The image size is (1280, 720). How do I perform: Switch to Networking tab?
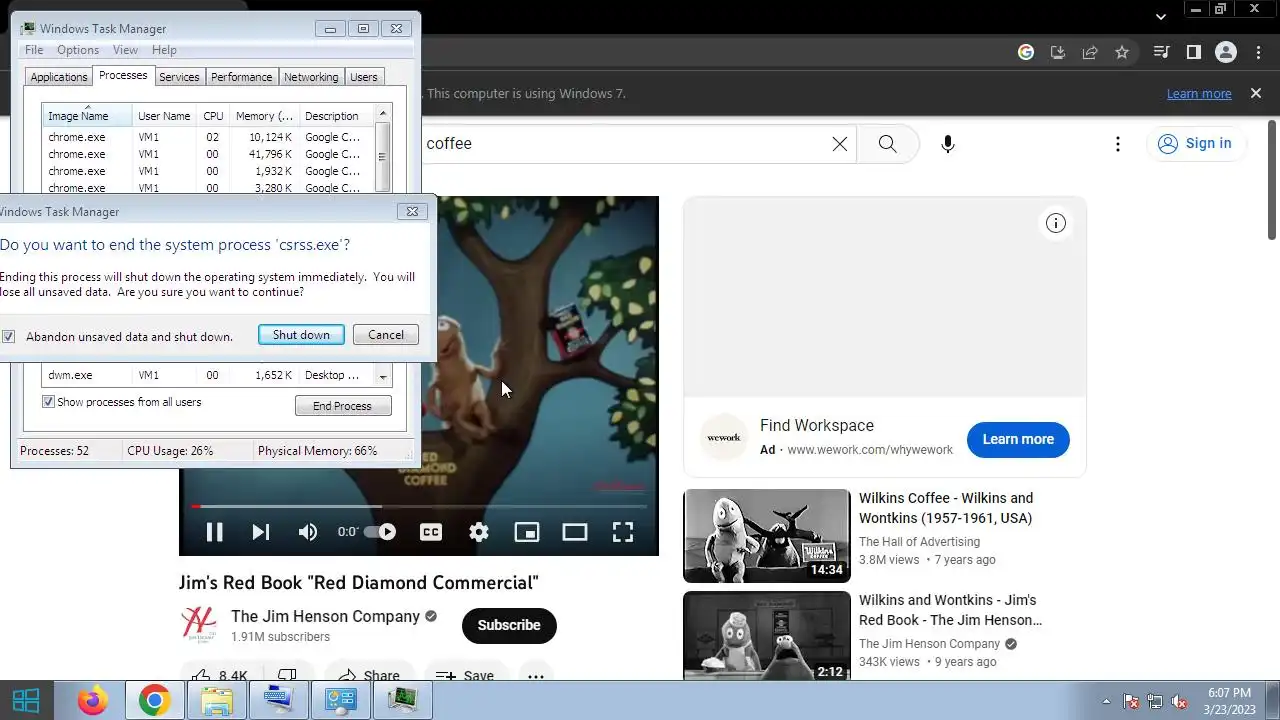311,77
